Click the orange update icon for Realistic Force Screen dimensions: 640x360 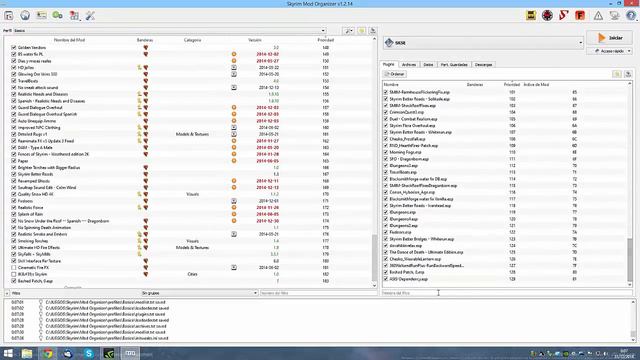click(234, 207)
